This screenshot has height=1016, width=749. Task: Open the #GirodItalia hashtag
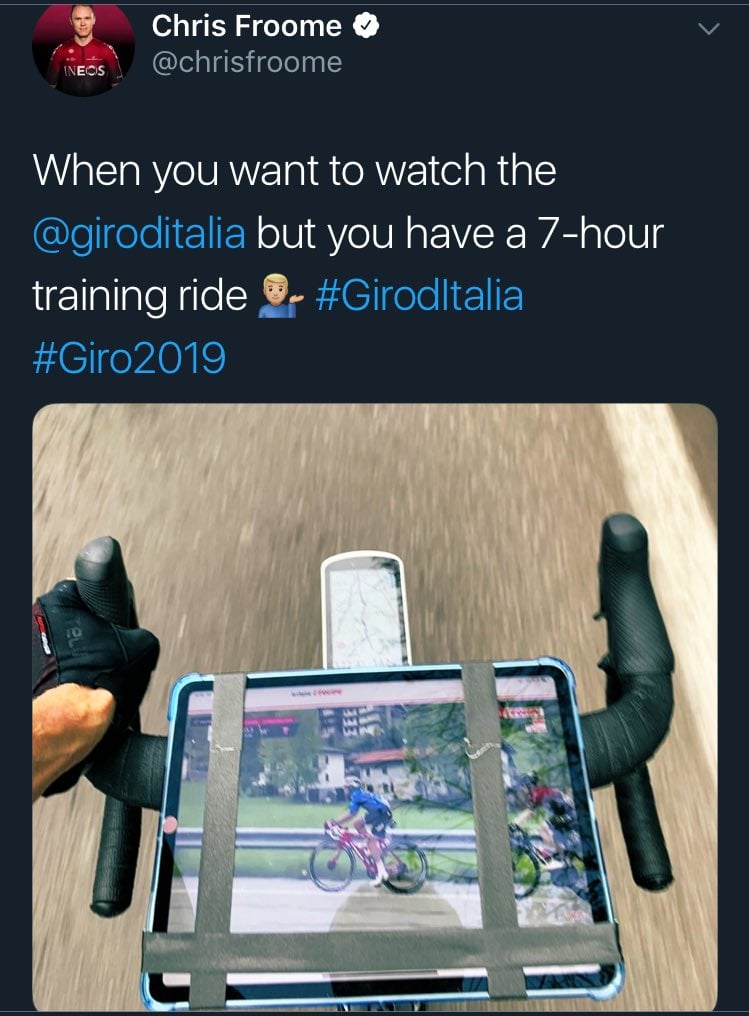(419, 295)
